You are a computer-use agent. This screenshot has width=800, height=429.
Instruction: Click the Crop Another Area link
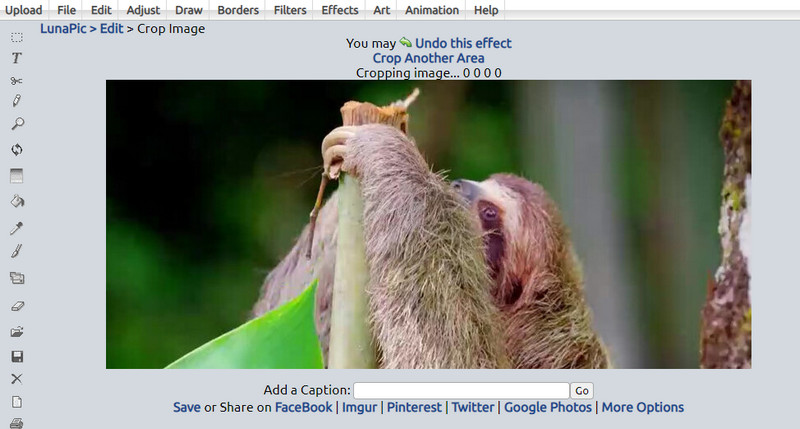428,58
